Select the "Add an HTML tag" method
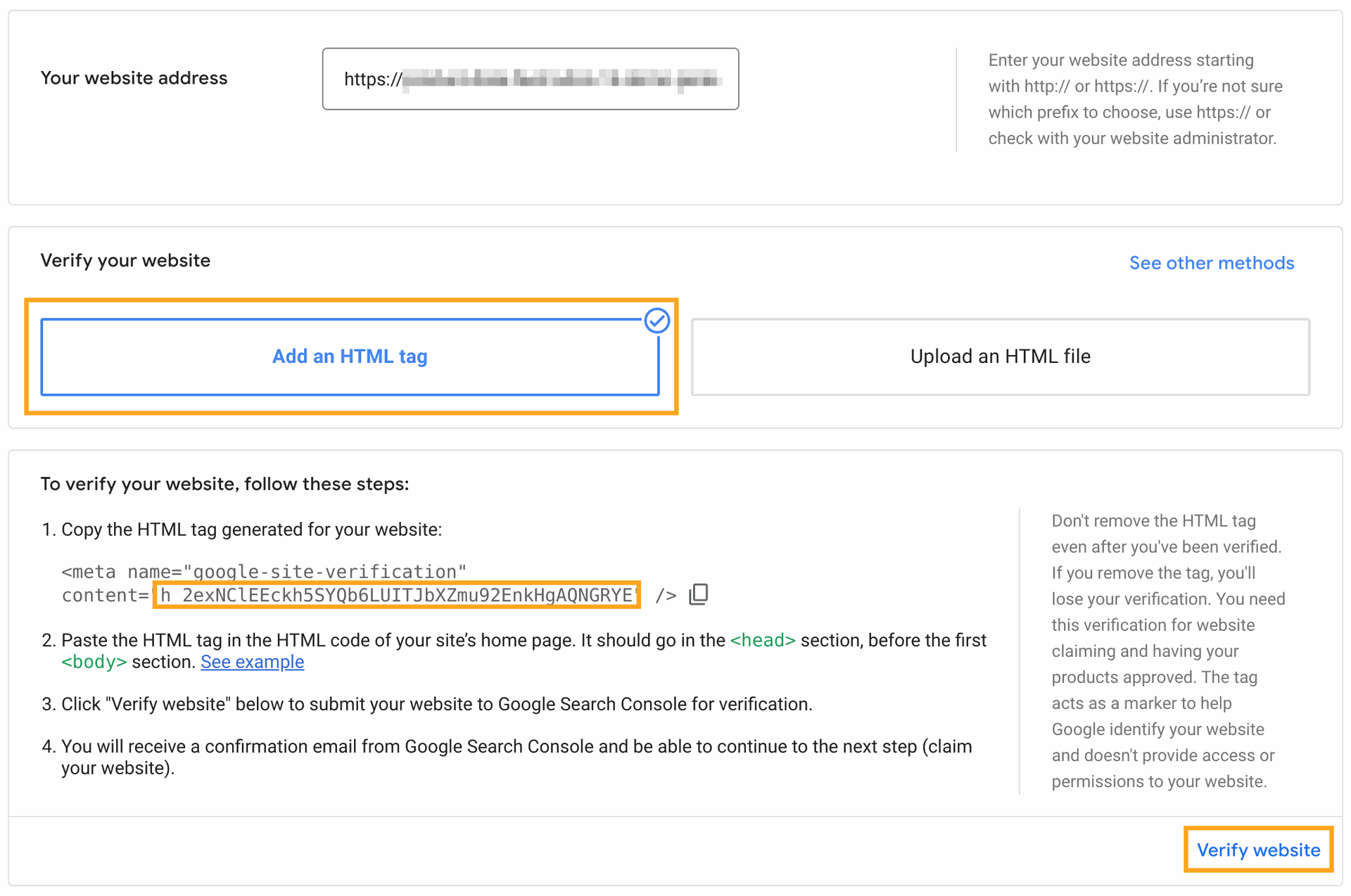Viewport: 1351px width, 896px height. pos(350,357)
